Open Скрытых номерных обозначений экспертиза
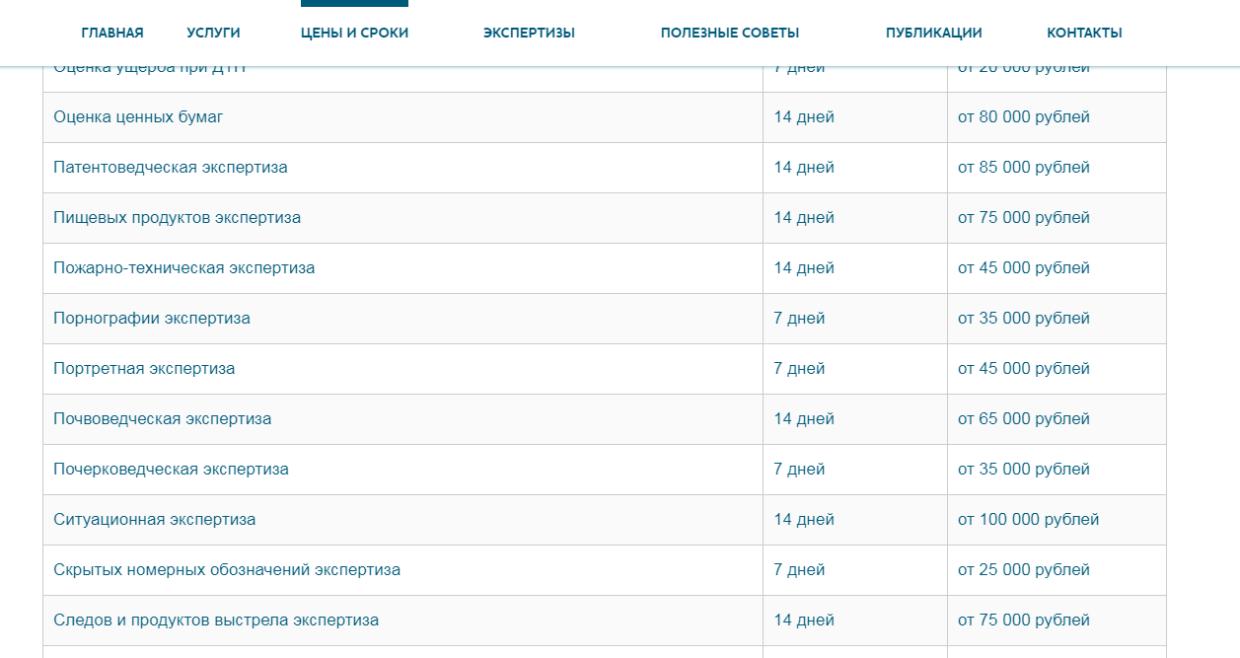 (x=227, y=570)
